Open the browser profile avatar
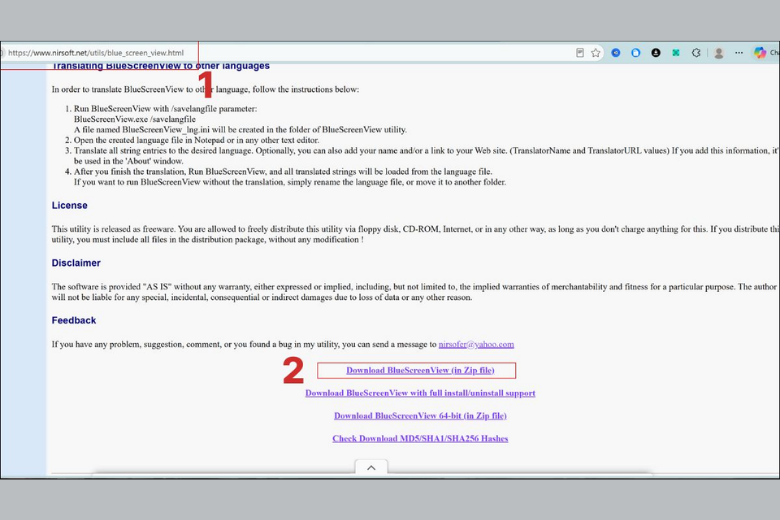 click(x=718, y=53)
